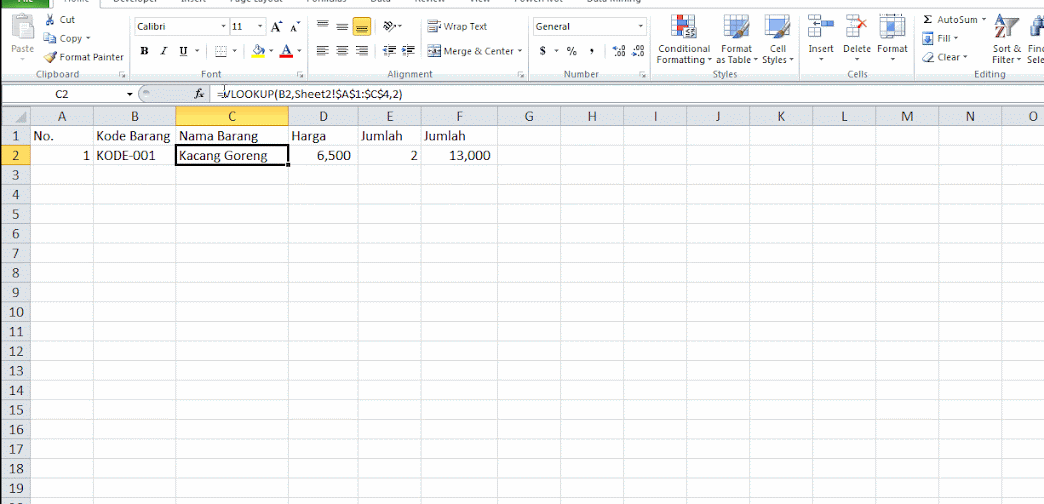This screenshot has width=1044, height=504.
Task: Open Merge & Center dropdown arrow
Action: pos(519,51)
